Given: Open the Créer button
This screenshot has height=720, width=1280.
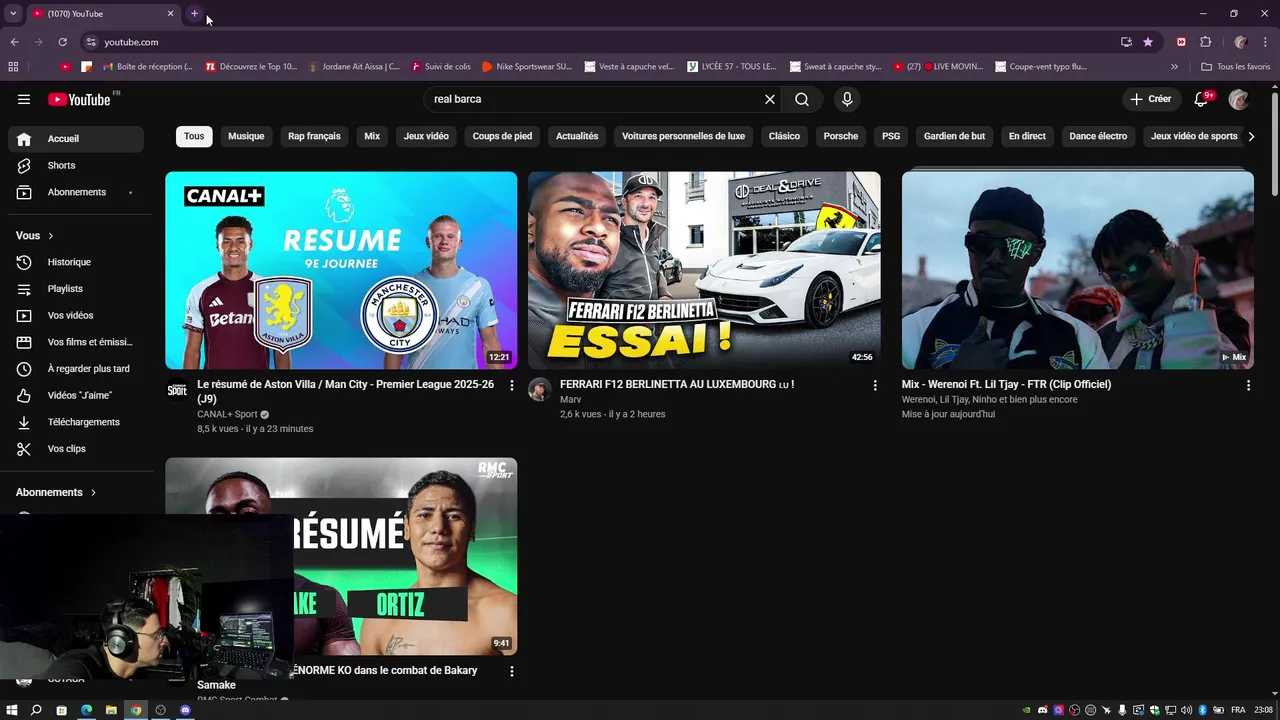Looking at the screenshot, I should pyautogui.click(x=1151, y=99).
